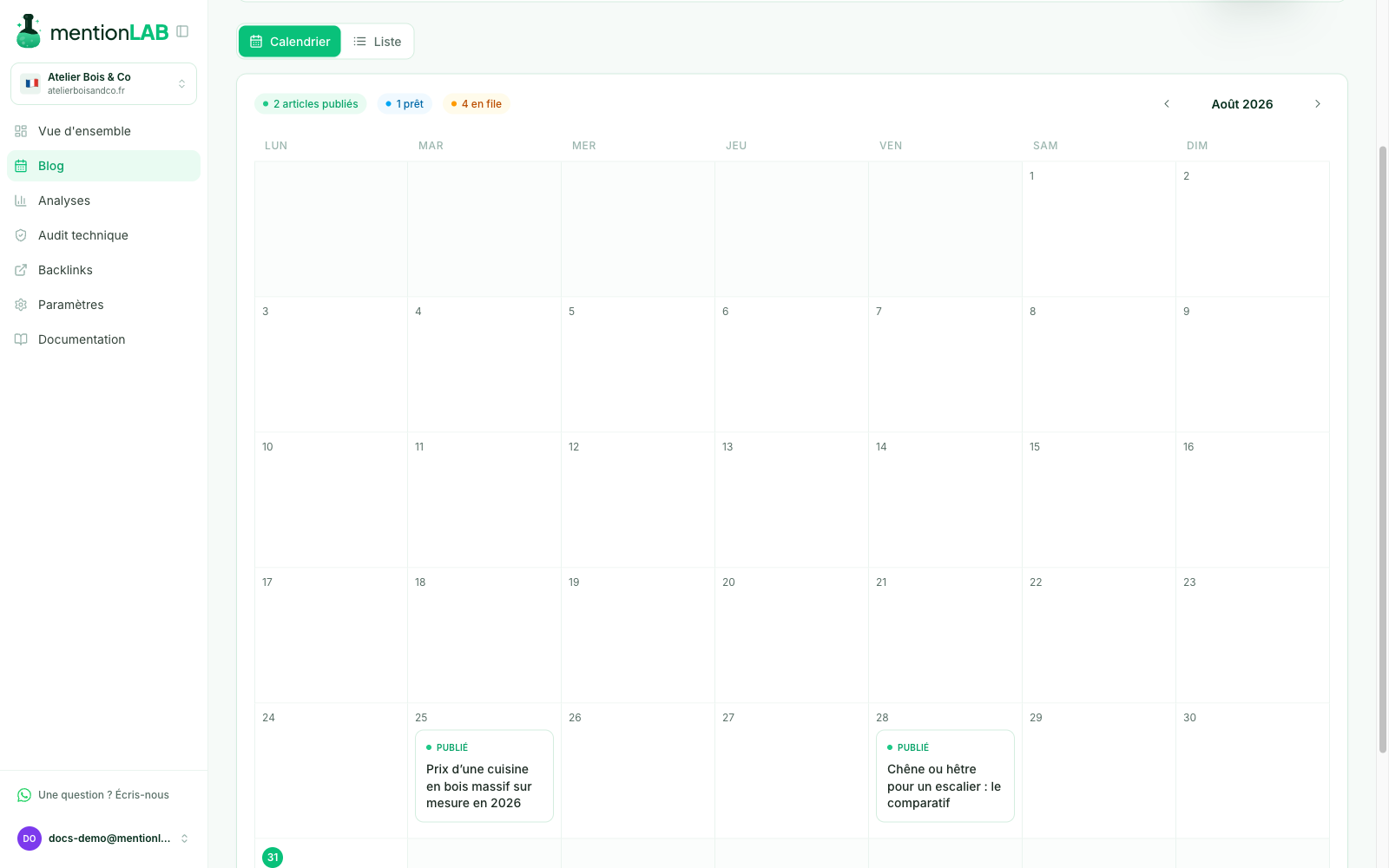Click the Backlinks external link icon

click(21, 270)
